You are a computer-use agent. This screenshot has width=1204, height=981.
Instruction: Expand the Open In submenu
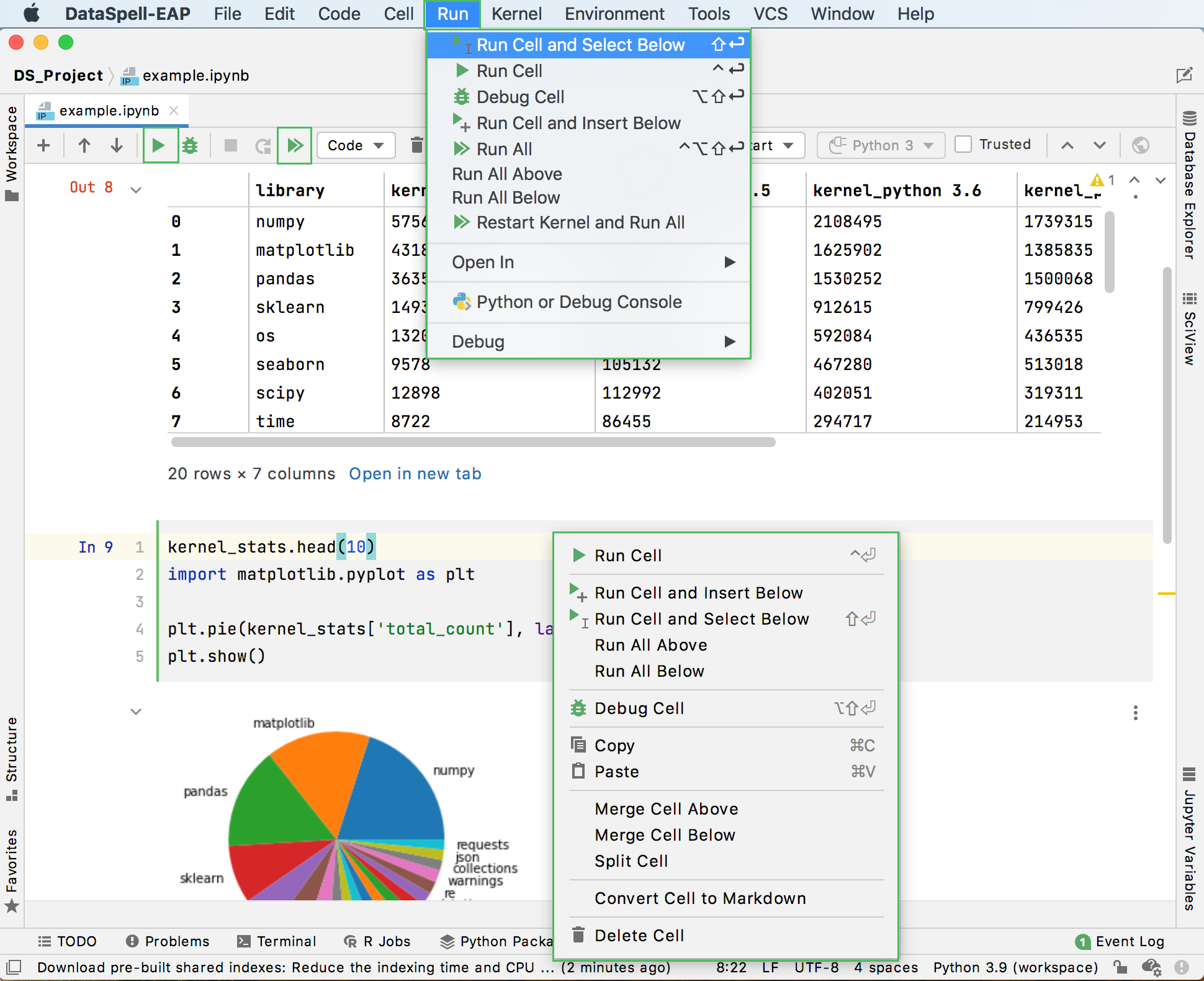pos(589,262)
